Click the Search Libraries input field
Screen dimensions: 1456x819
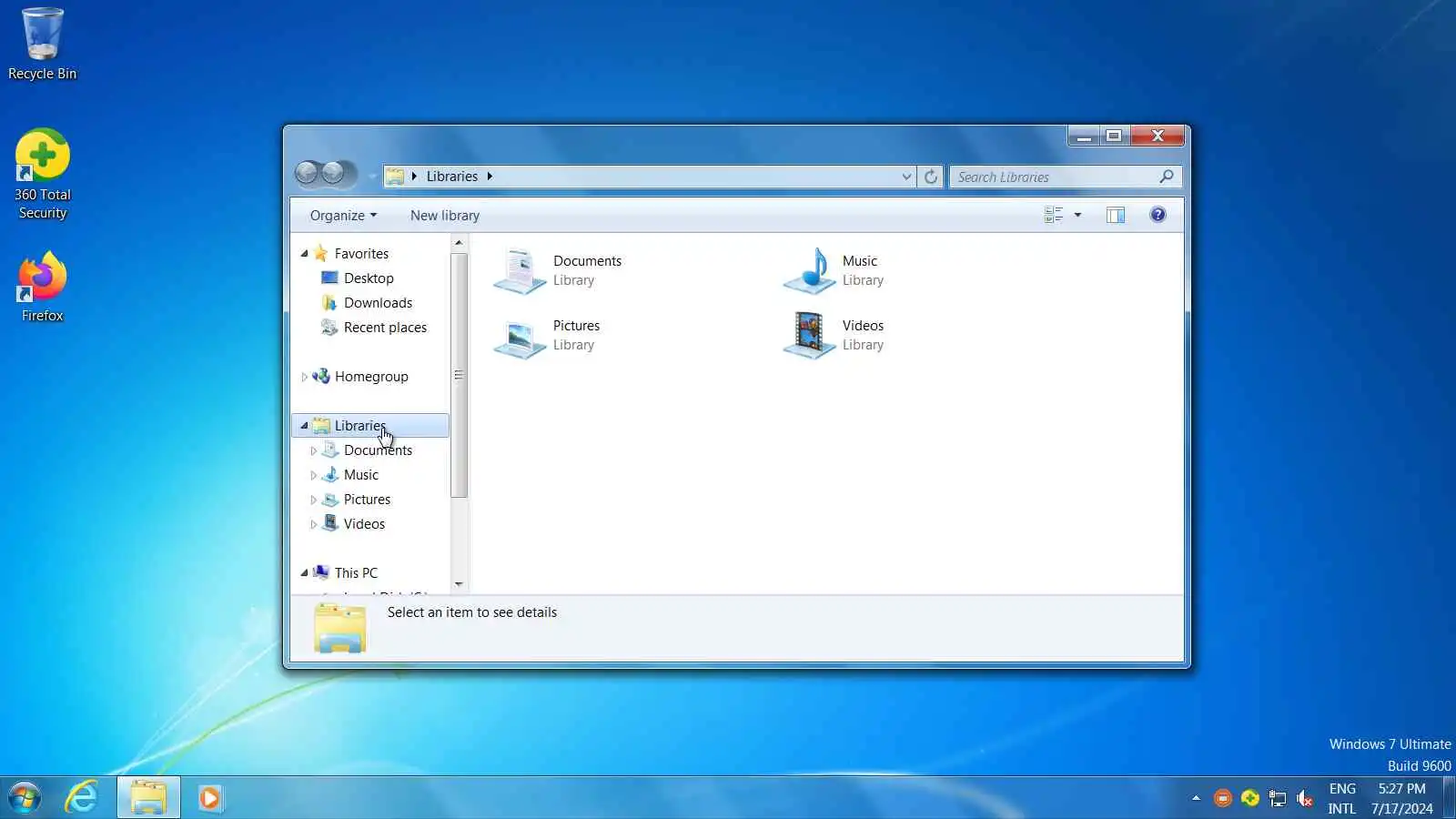[x=1054, y=177]
